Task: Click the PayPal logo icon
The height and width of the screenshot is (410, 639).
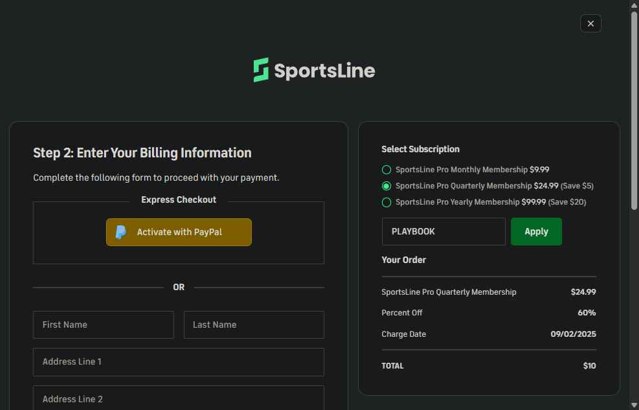Action: (x=121, y=232)
